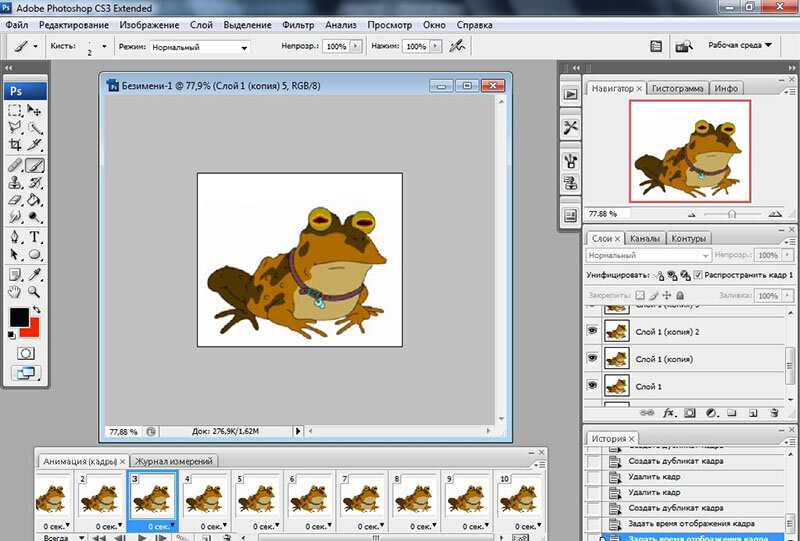Switch to the Журнал измерений tab
The width and height of the screenshot is (800, 541).
tap(173, 461)
